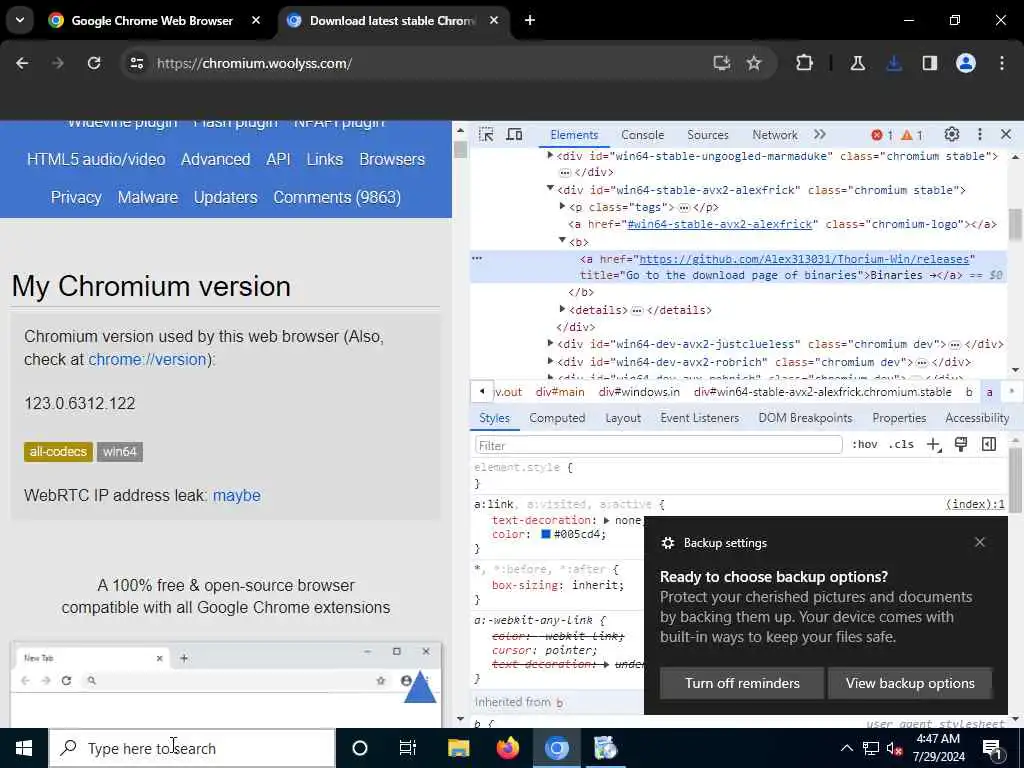The height and width of the screenshot is (768, 1024).
Task: Click the Chrome address bar URL
Action: pyautogui.click(x=254, y=63)
